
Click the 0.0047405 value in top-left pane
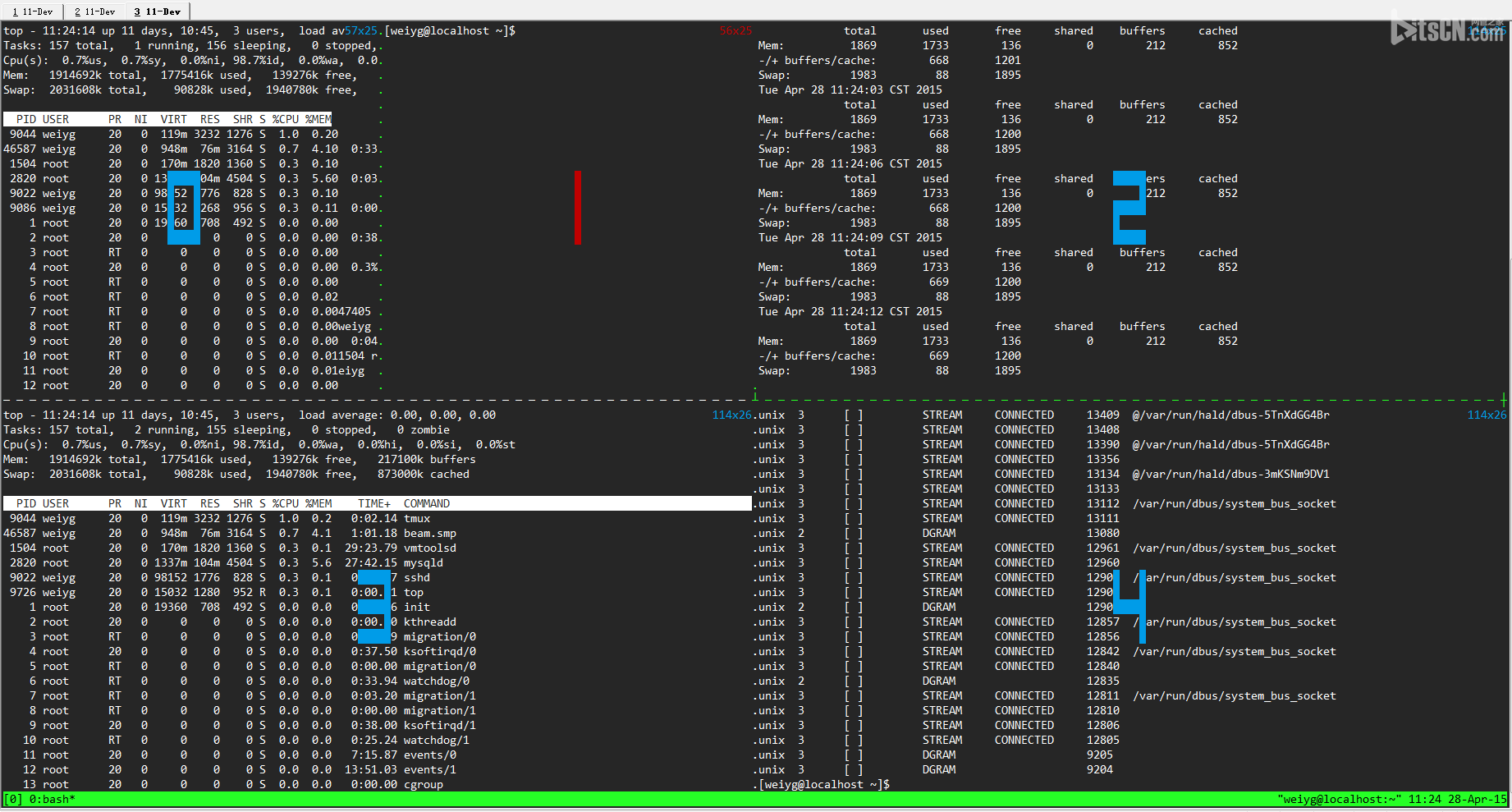pos(341,312)
